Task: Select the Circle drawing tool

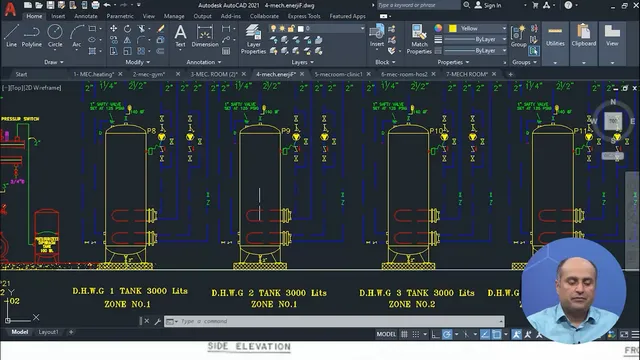Action: (x=55, y=36)
